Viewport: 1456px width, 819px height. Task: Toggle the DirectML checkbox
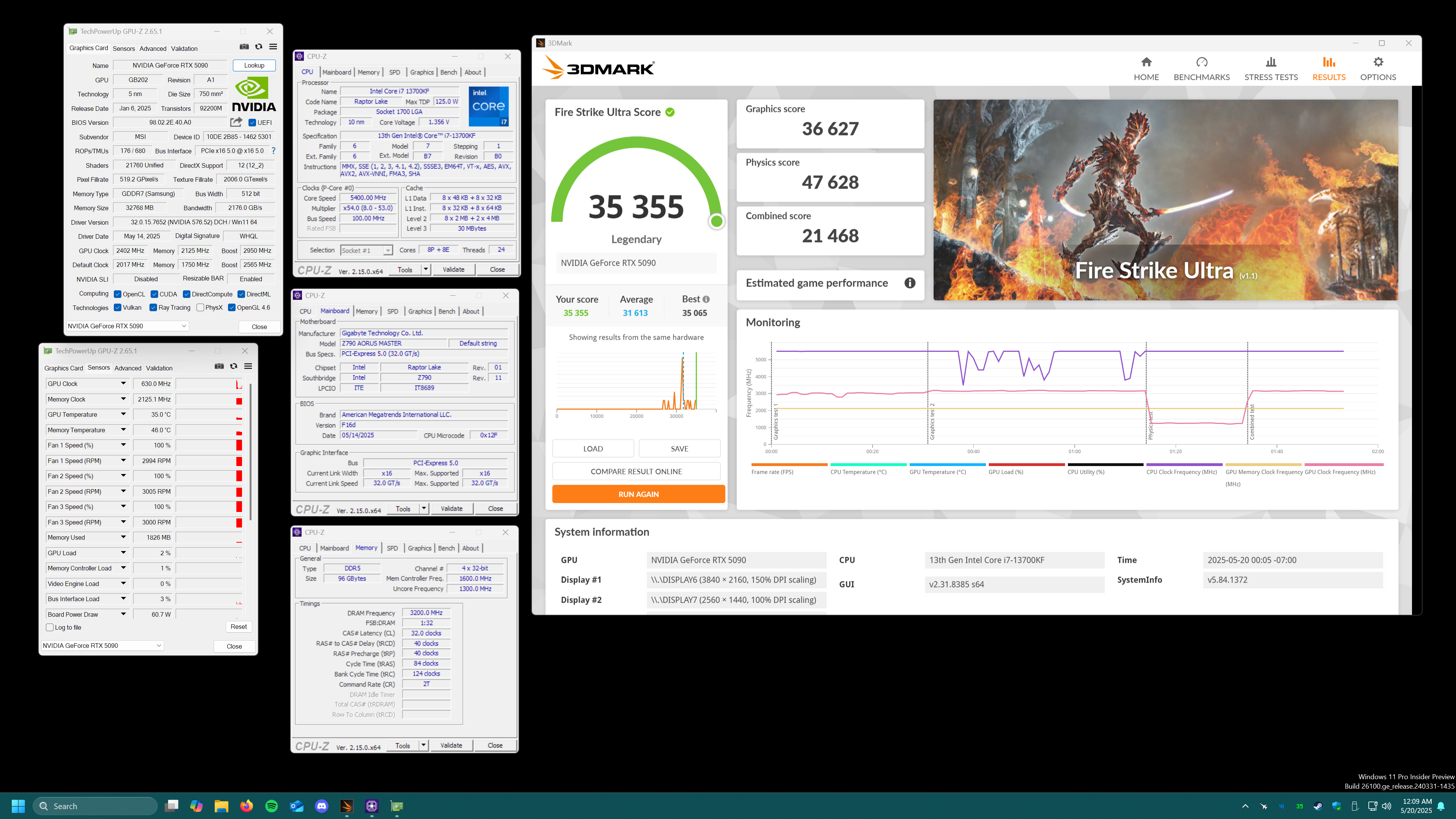(x=241, y=294)
